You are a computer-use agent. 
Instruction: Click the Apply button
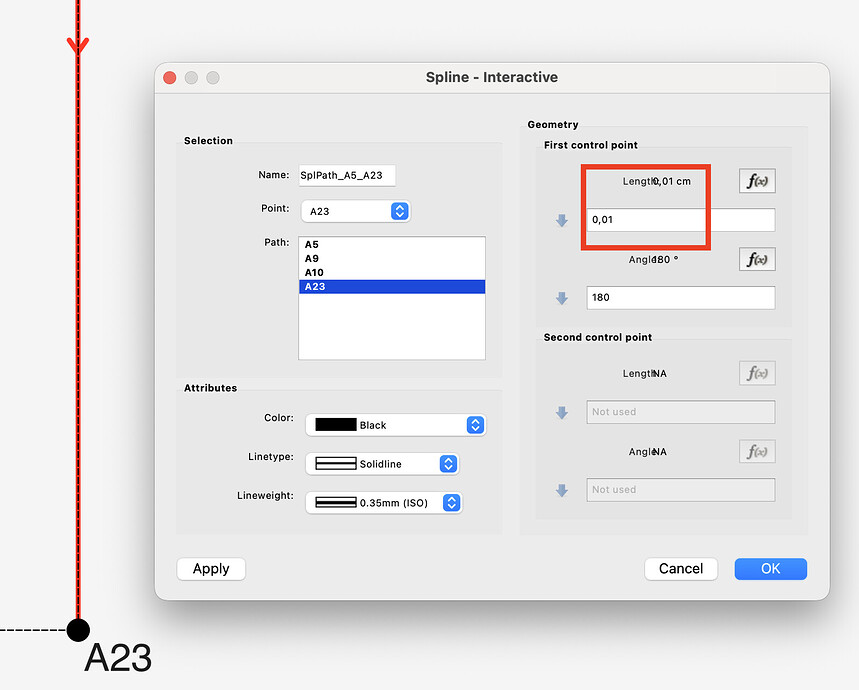(211, 569)
